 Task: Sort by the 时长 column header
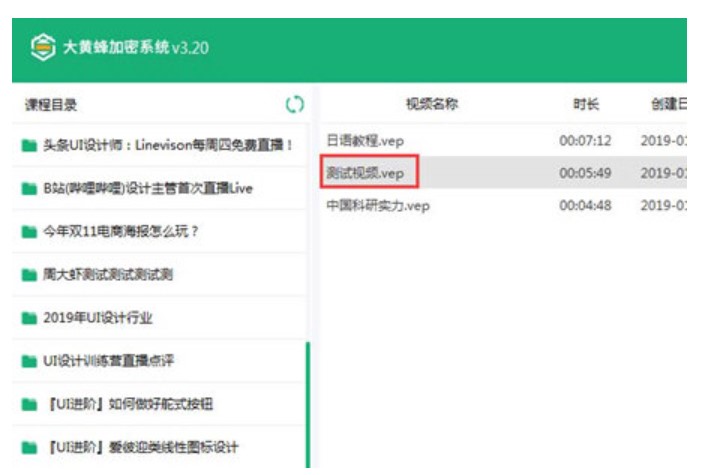coord(586,104)
